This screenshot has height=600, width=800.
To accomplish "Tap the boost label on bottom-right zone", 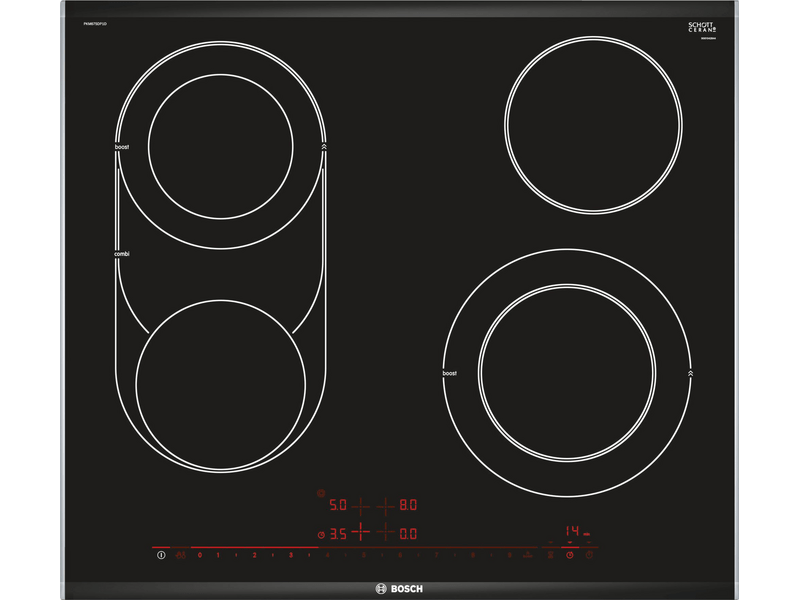I will (449, 373).
